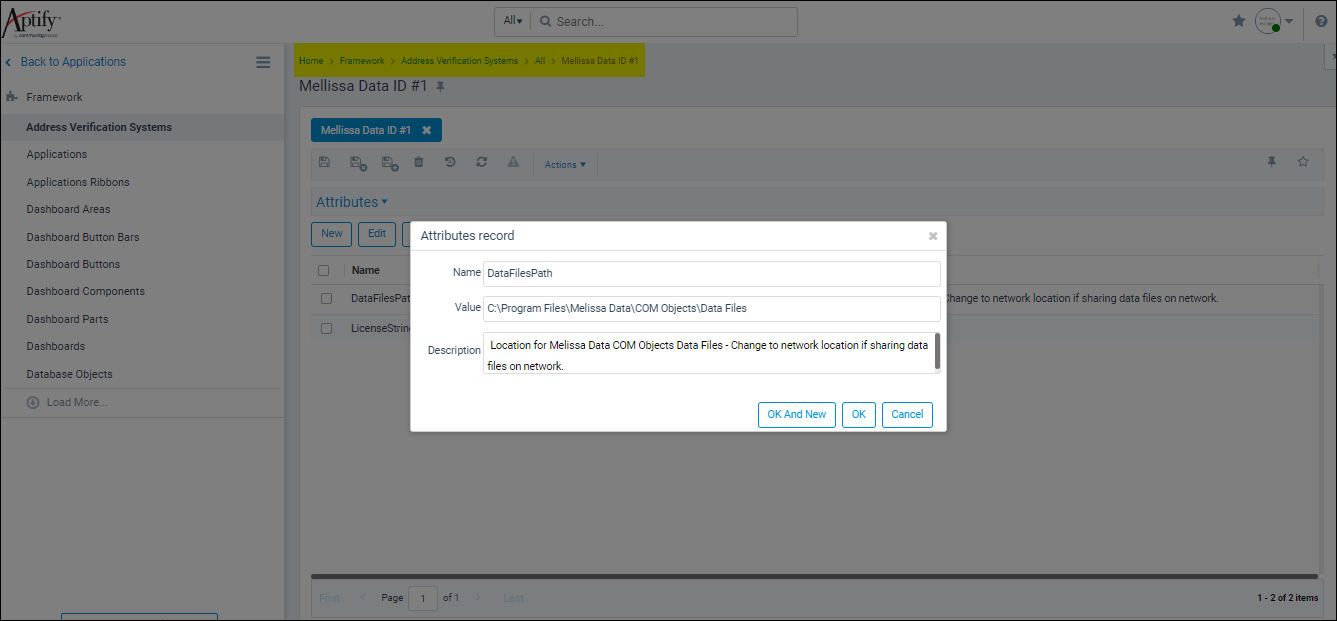Open Dashboard Components in the sidebar
This screenshot has height=621, width=1337.
(x=86, y=291)
